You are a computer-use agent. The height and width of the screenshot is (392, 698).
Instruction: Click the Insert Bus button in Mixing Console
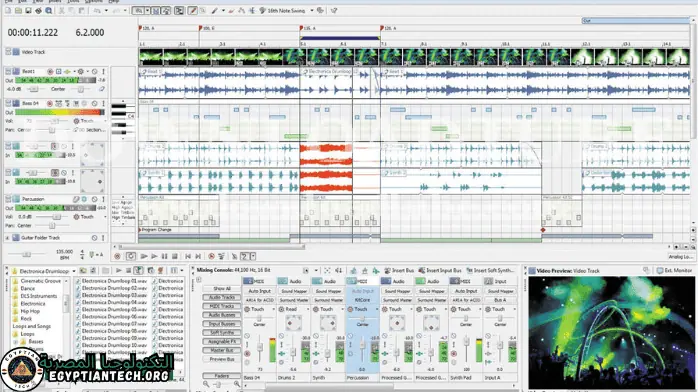[x=399, y=270]
